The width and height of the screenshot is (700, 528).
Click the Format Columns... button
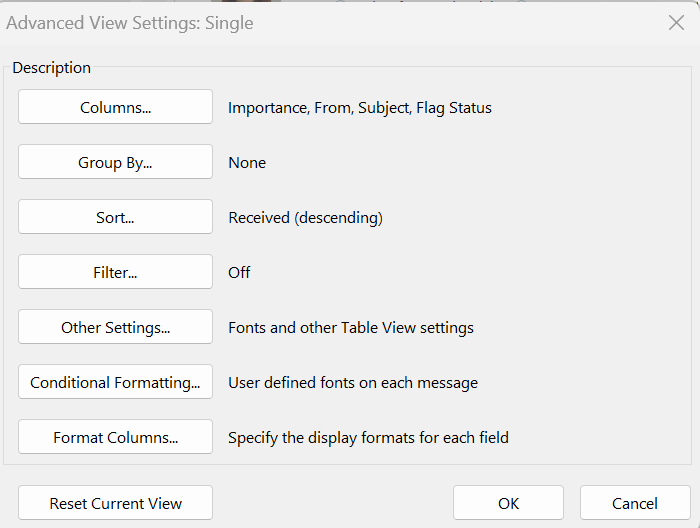(115, 437)
